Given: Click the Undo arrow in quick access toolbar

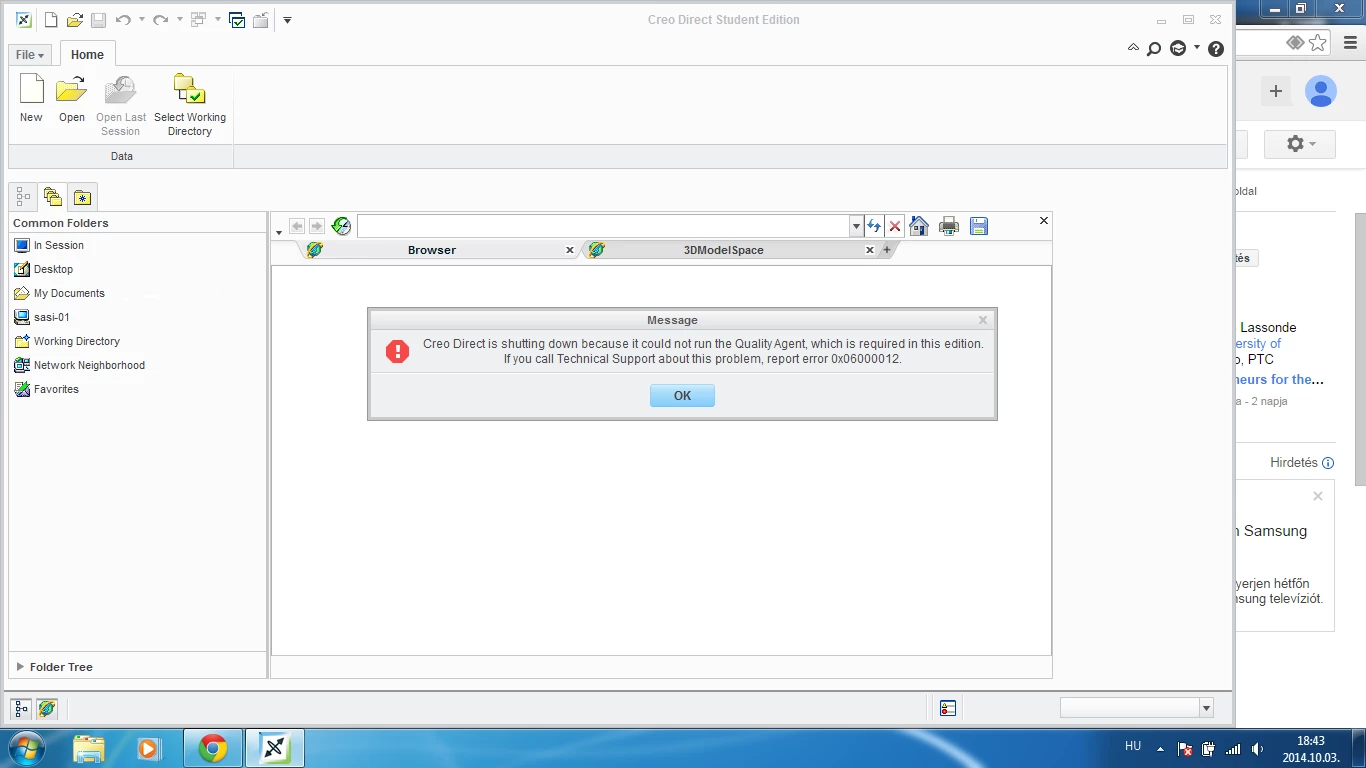Looking at the screenshot, I should pyautogui.click(x=123, y=20).
